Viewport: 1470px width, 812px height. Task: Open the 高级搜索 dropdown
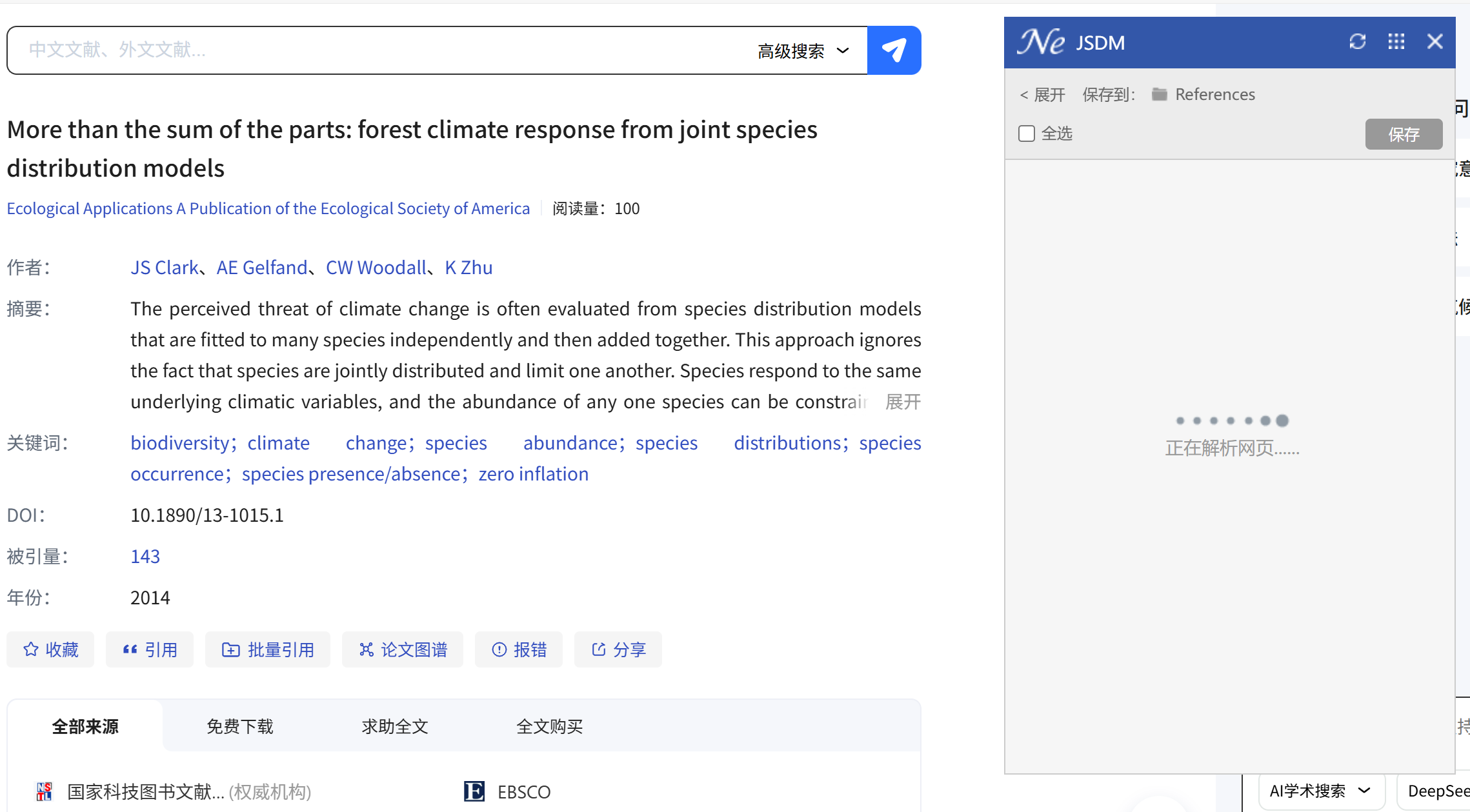(x=803, y=51)
